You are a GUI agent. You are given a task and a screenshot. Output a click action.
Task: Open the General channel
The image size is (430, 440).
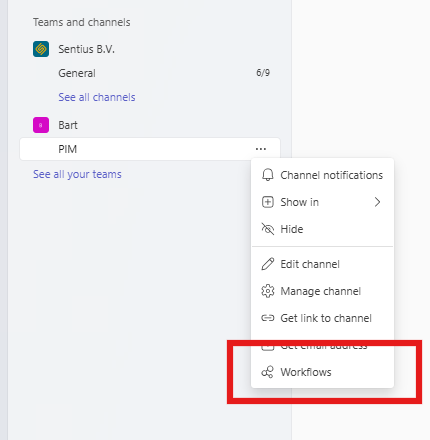tap(150, 73)
